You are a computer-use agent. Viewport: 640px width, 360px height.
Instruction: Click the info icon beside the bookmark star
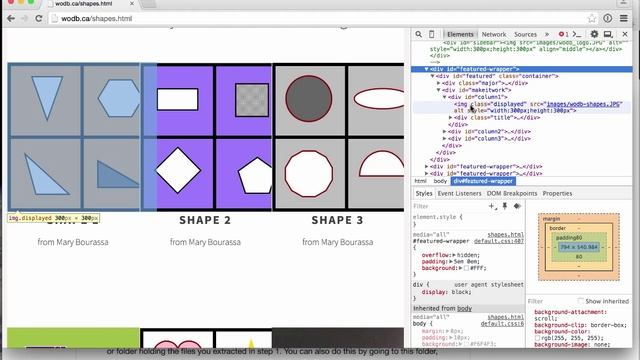tap(608, 18)
